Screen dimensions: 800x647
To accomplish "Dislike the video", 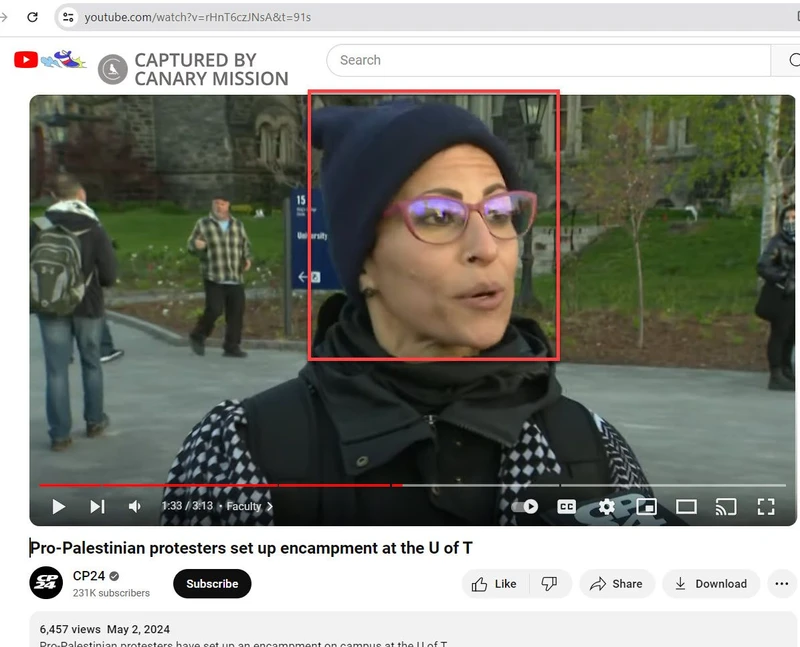I will point(551,583).
